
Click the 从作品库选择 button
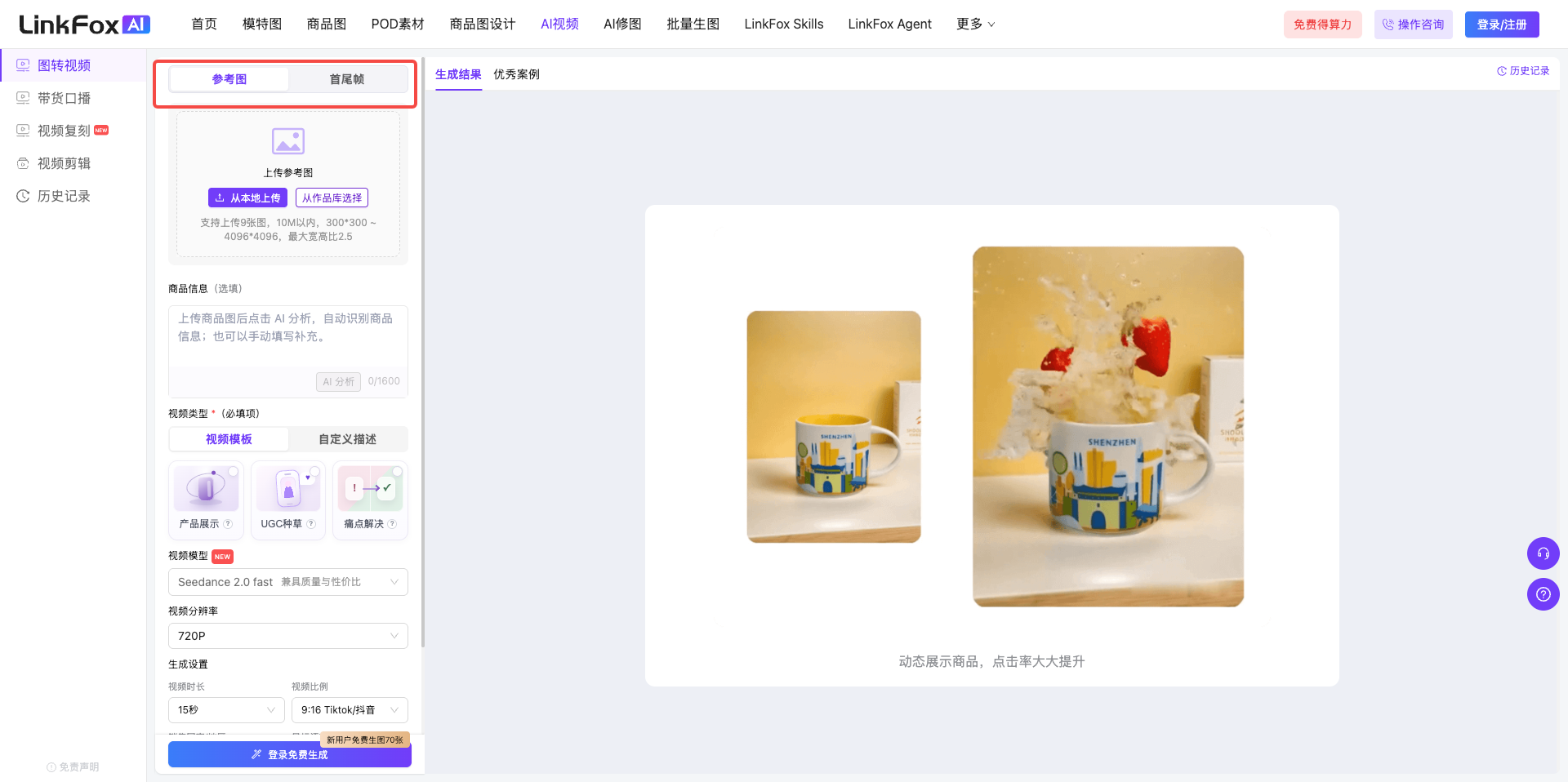[332, 198]
